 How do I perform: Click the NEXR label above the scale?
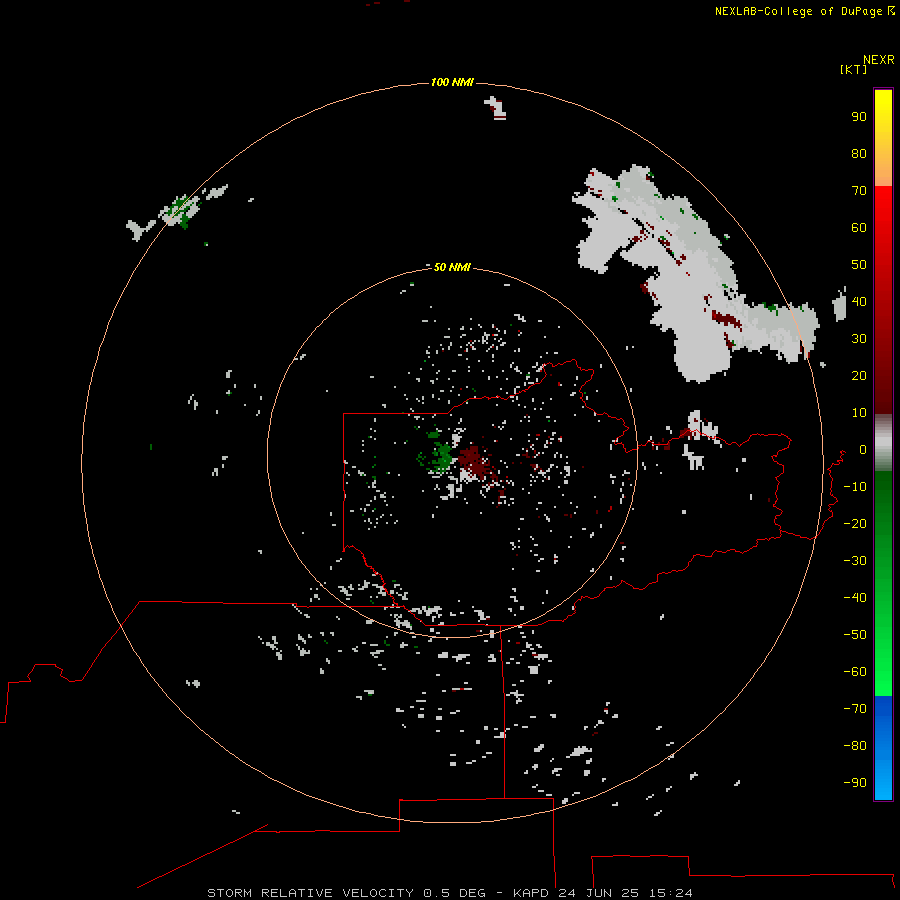[878, 60]
